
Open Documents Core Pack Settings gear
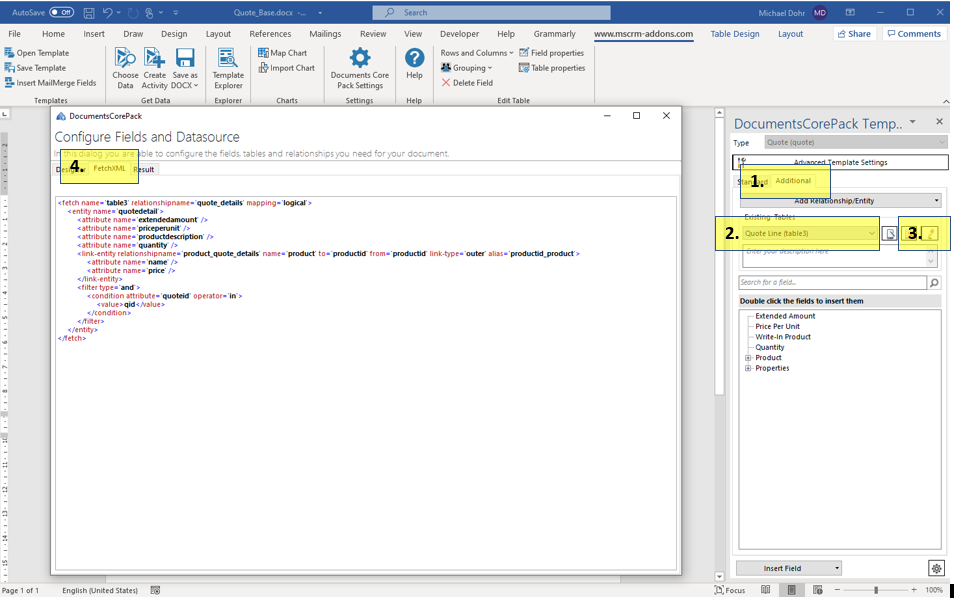pos(360,58)
